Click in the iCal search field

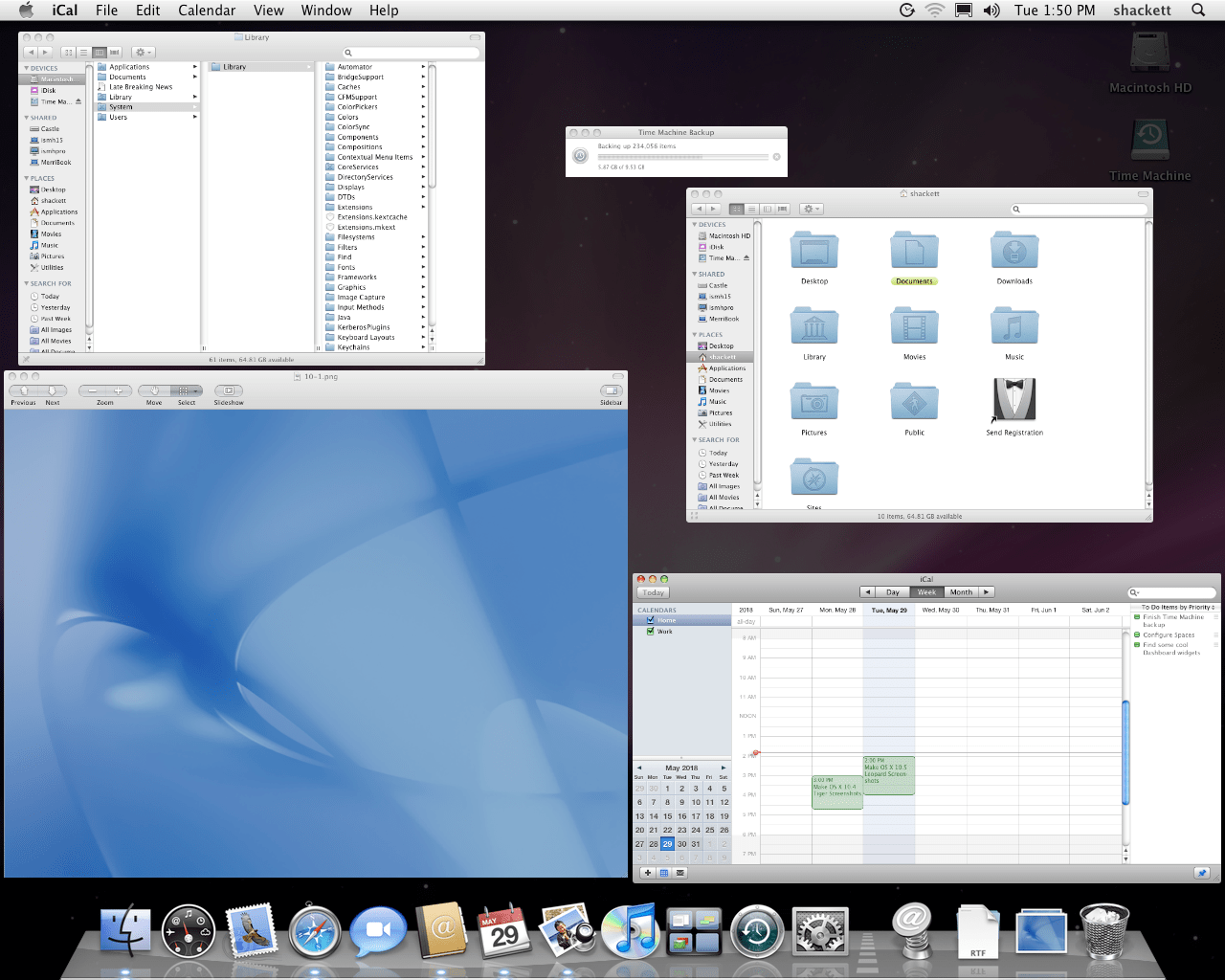[x=1175, y=592]
